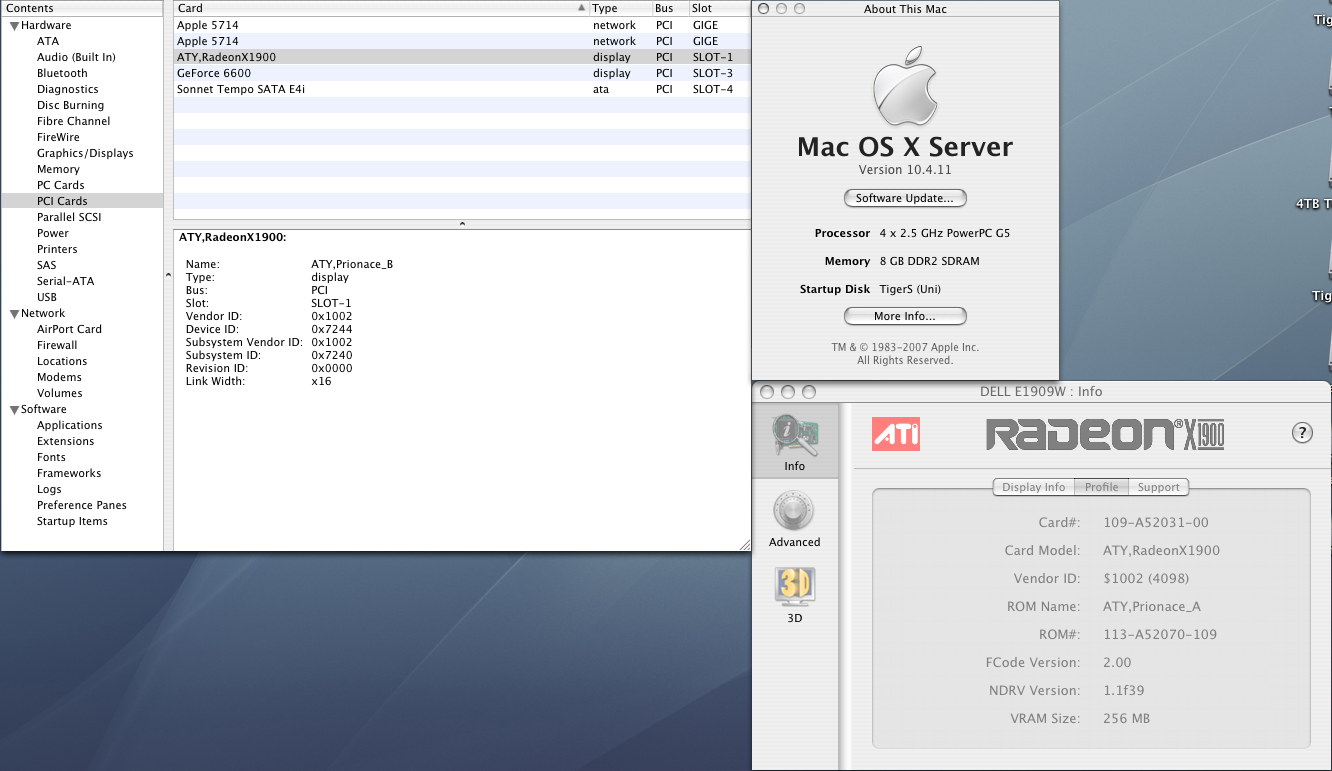The image size is (1332, 771).
Task: Select Serial-ATA in sidebar
Action: 65,281
